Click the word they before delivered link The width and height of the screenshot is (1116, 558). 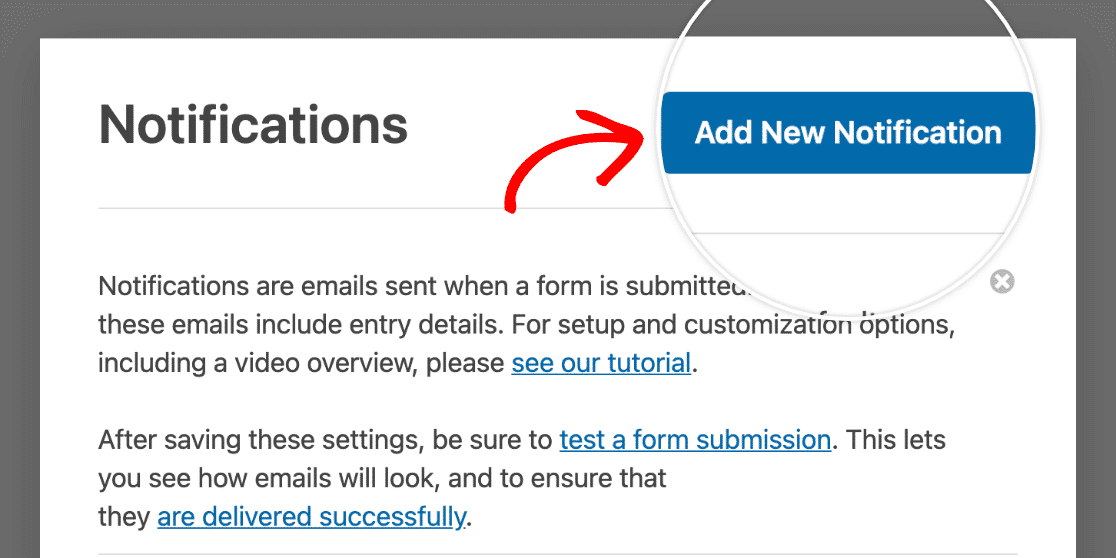(125, 517)
